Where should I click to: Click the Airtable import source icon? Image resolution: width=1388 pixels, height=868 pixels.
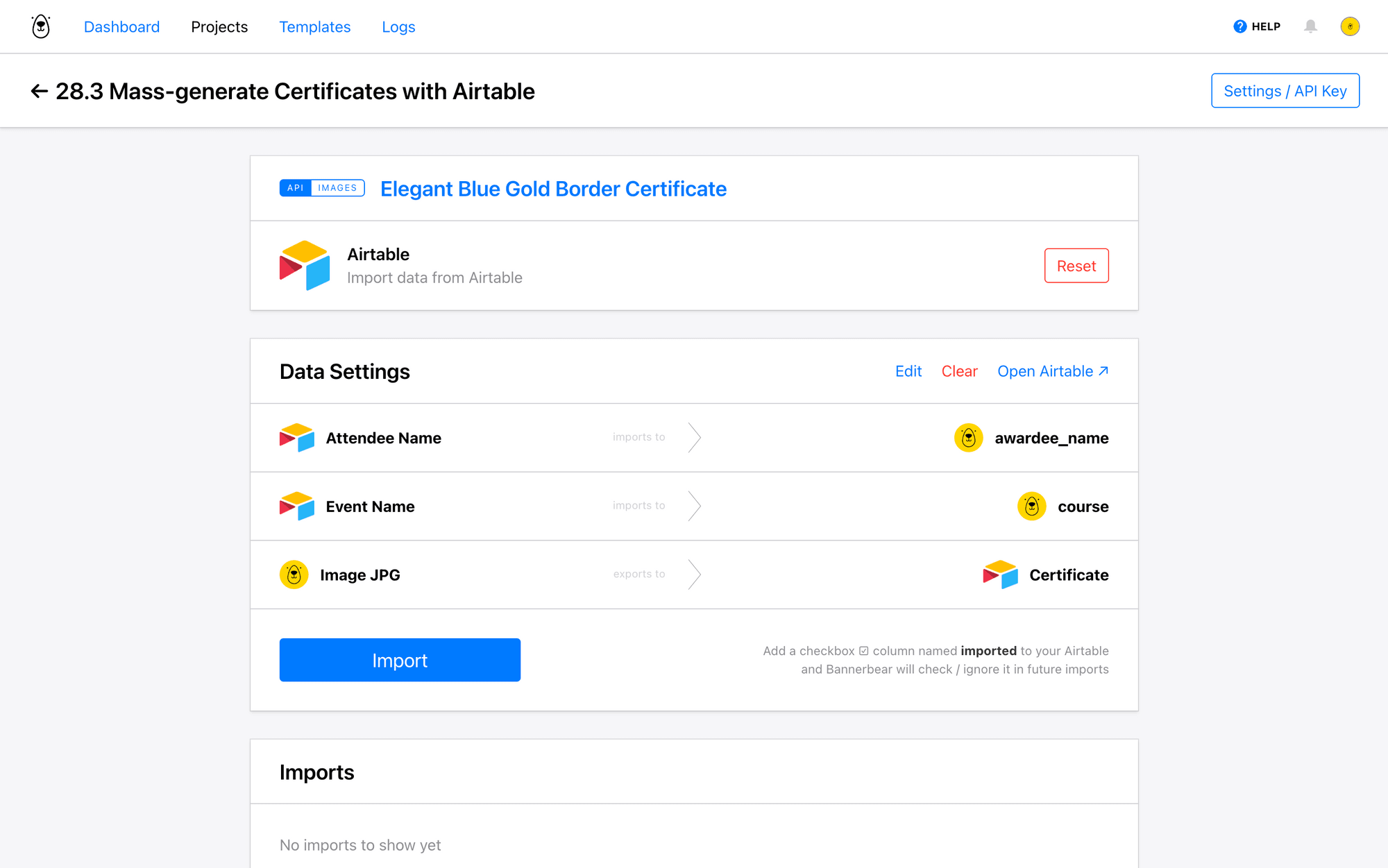tap(303, 265)
